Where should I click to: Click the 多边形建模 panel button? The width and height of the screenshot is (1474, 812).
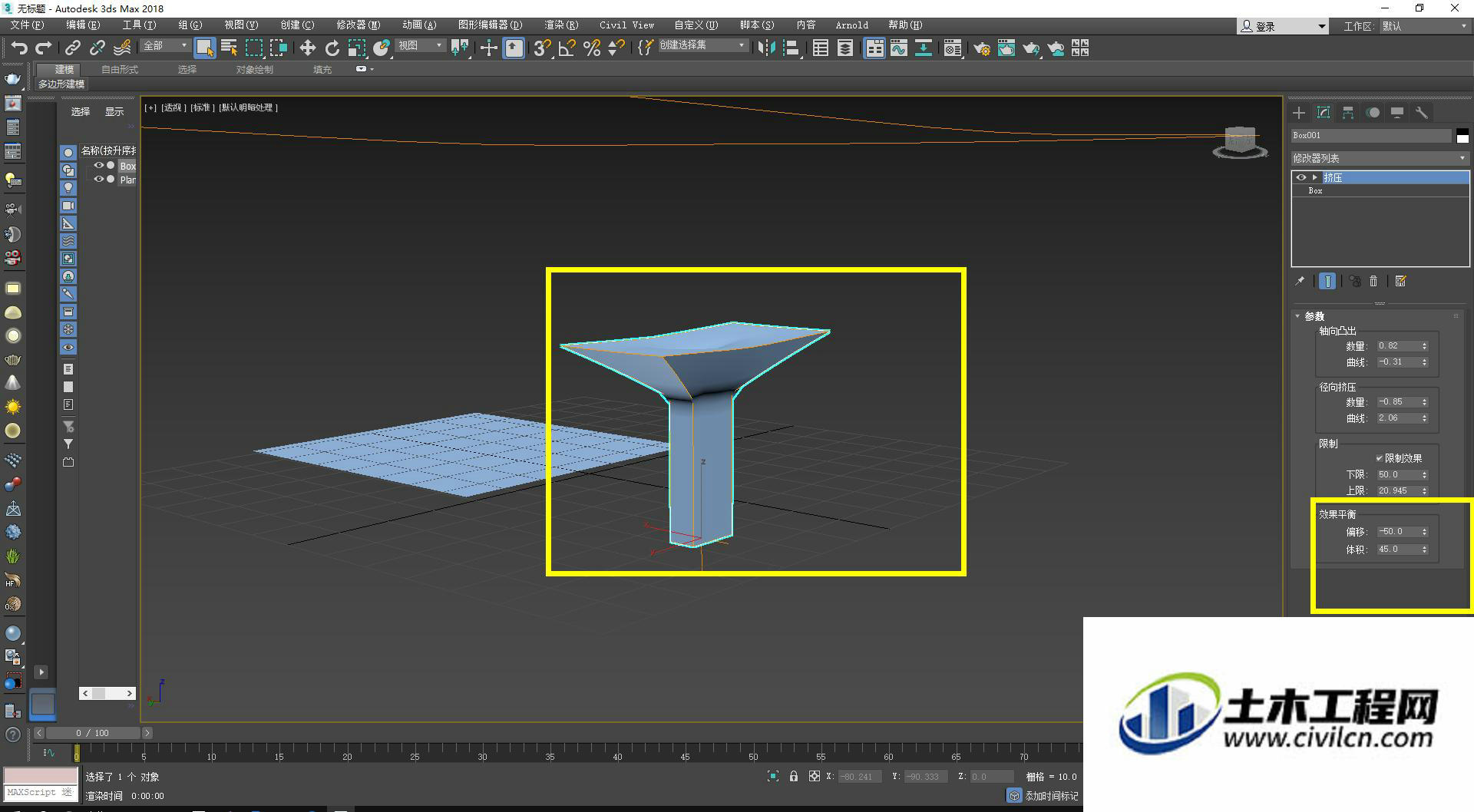tap(62, 84)
